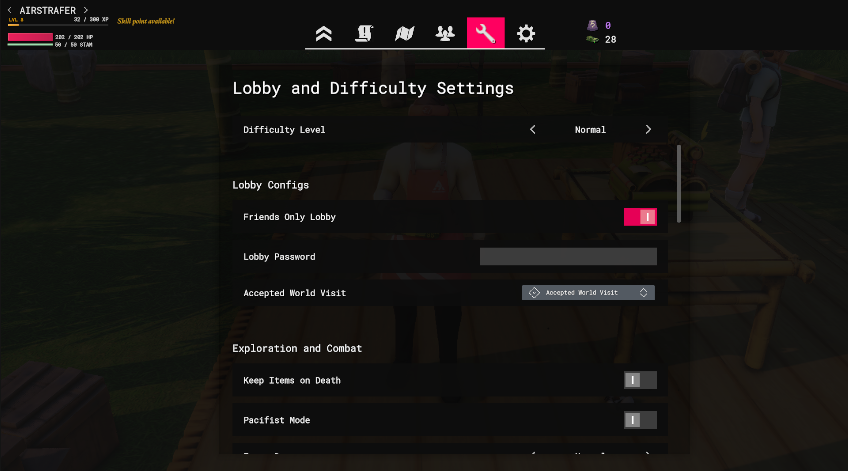Turn on Pacifist Mode
The height and width of the screenshot is (471, 848).
pyautogui.click(x=640, y=420)
